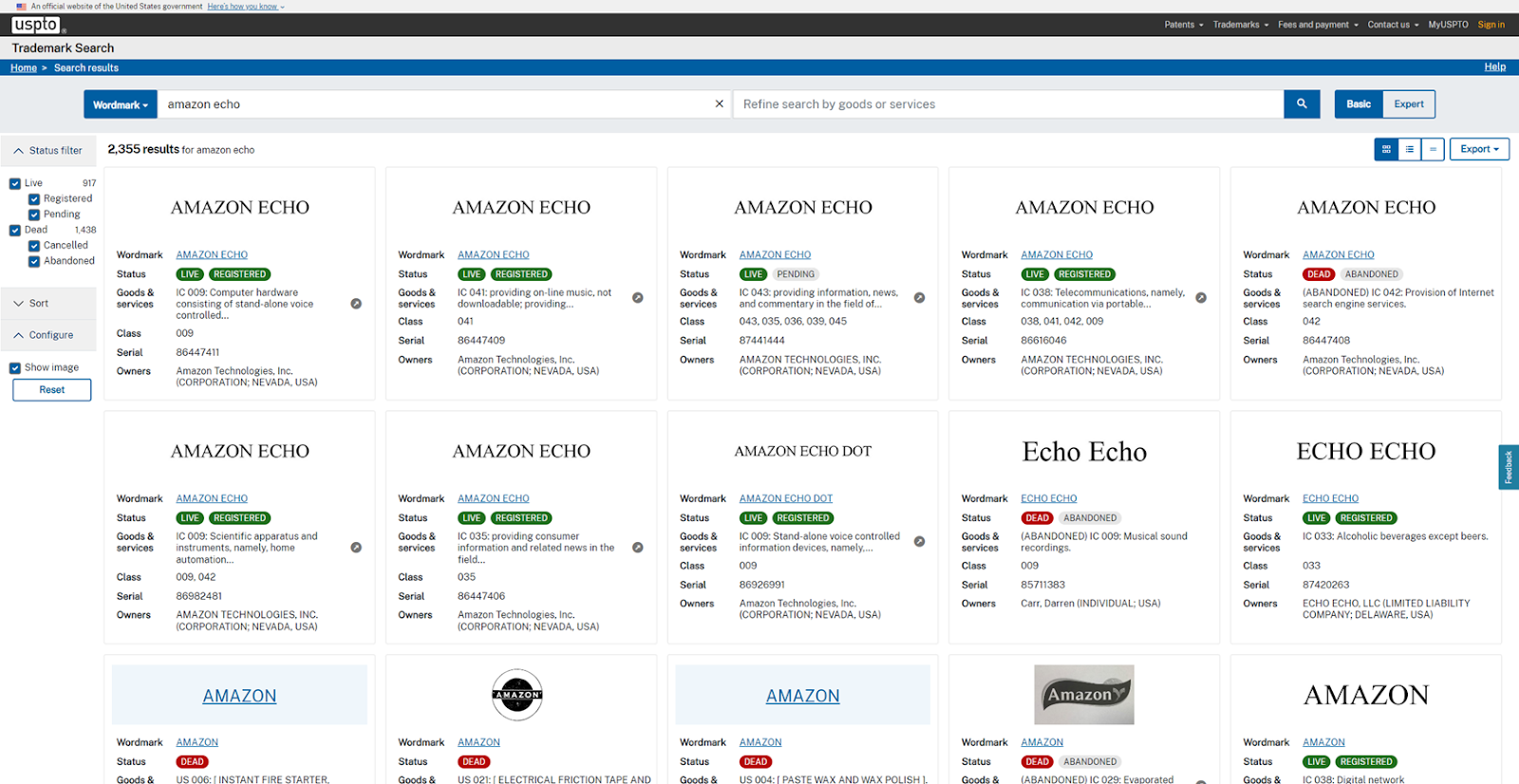Open USPTO logo home page
Viewport: 1519px width, 784px height.
pos(37,25)
